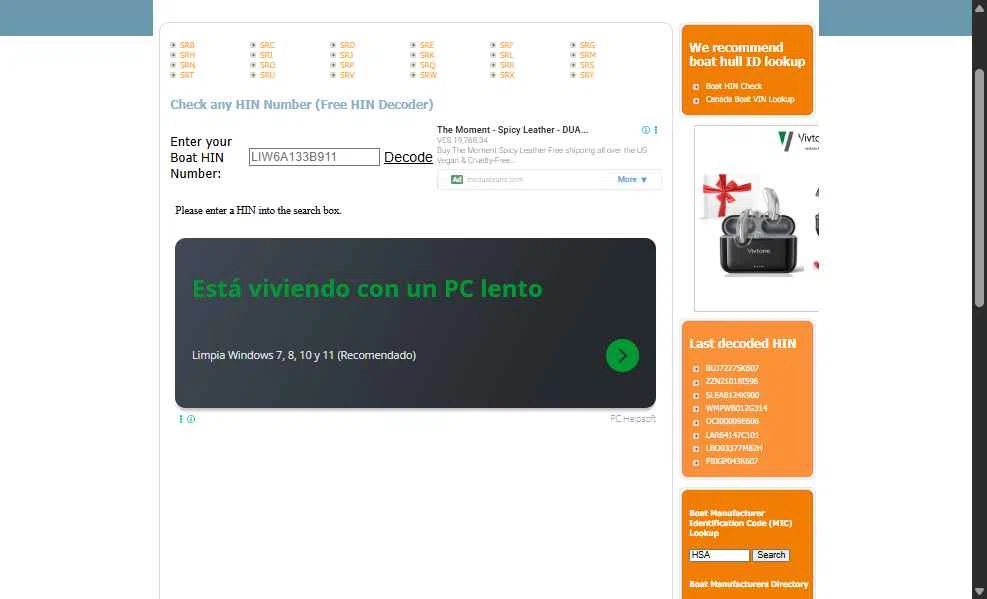The height and width of the screenshot is (599, 987).
Task: Click the MIC Lookup Search button
Action: click(x=770, y=555)
